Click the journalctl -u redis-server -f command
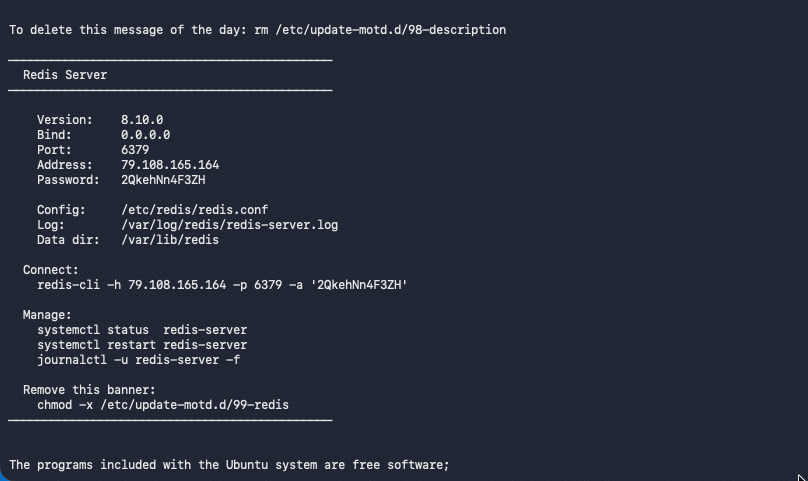808x481 pixels. (x=139, y=359)
